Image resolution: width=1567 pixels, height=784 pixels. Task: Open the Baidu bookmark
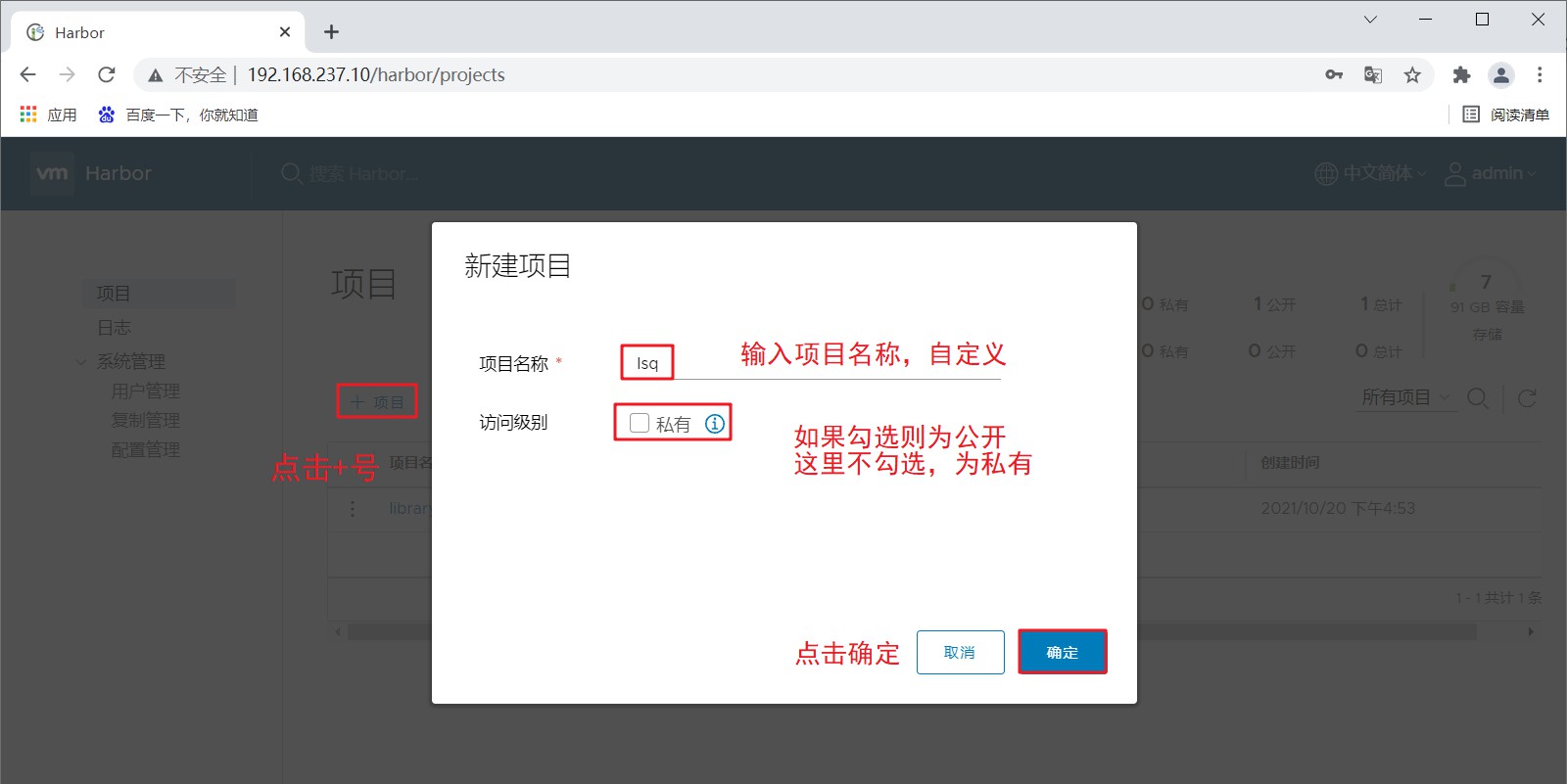click(178, 115)
